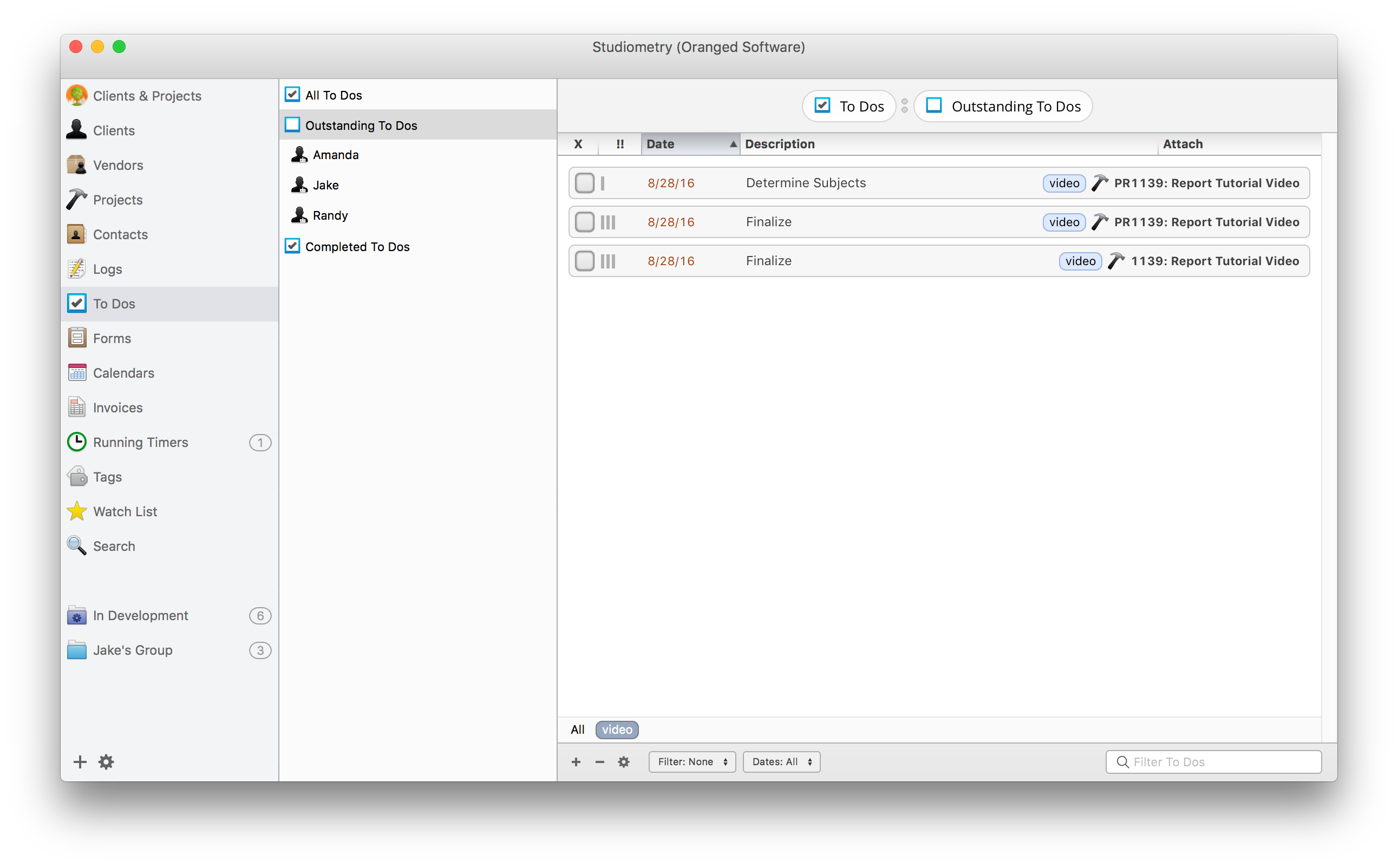
Task: Open the Dates: All dropdown
Action: [782, 762]
